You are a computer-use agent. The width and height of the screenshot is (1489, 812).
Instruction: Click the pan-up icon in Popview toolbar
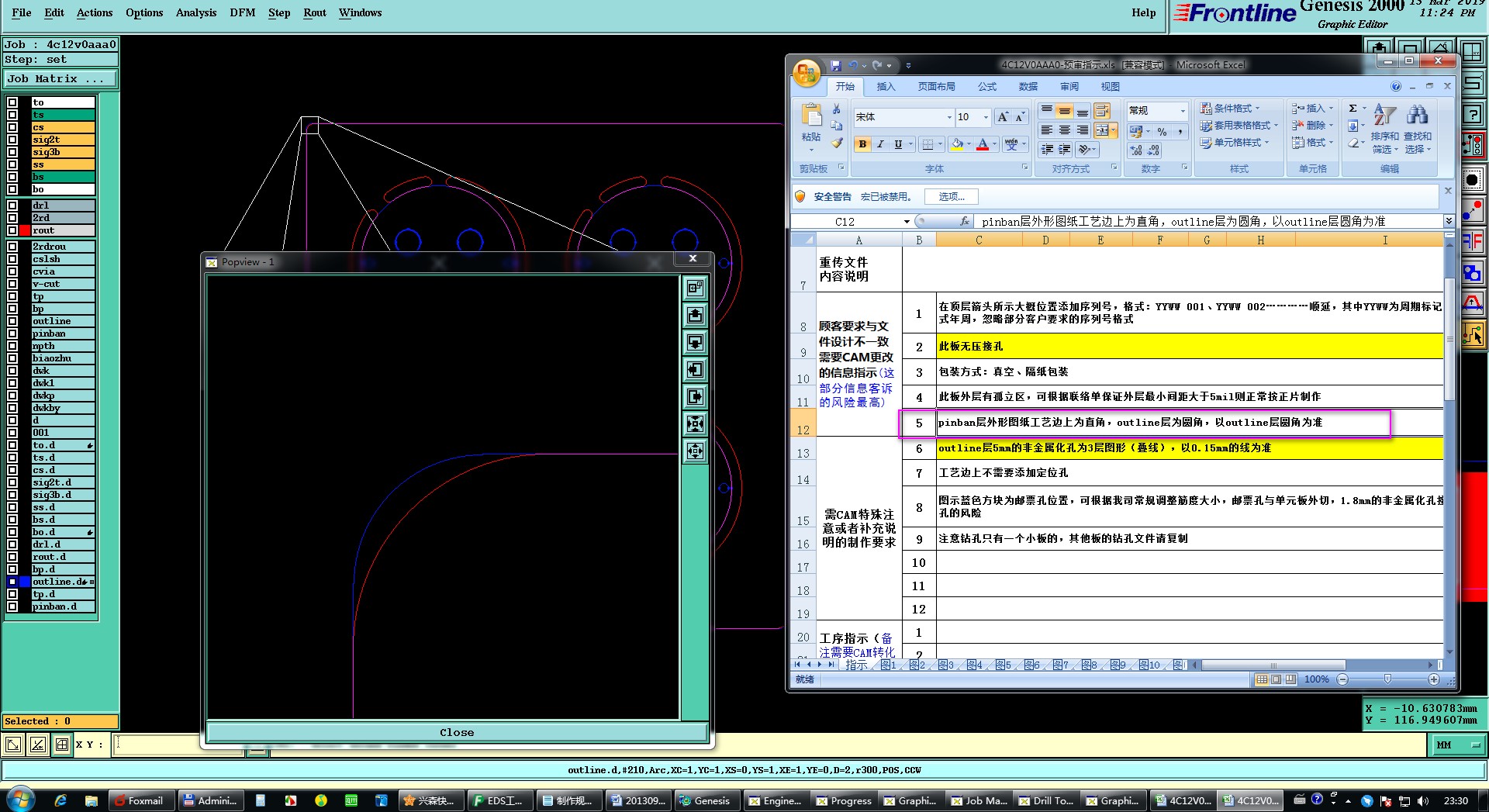695,316
